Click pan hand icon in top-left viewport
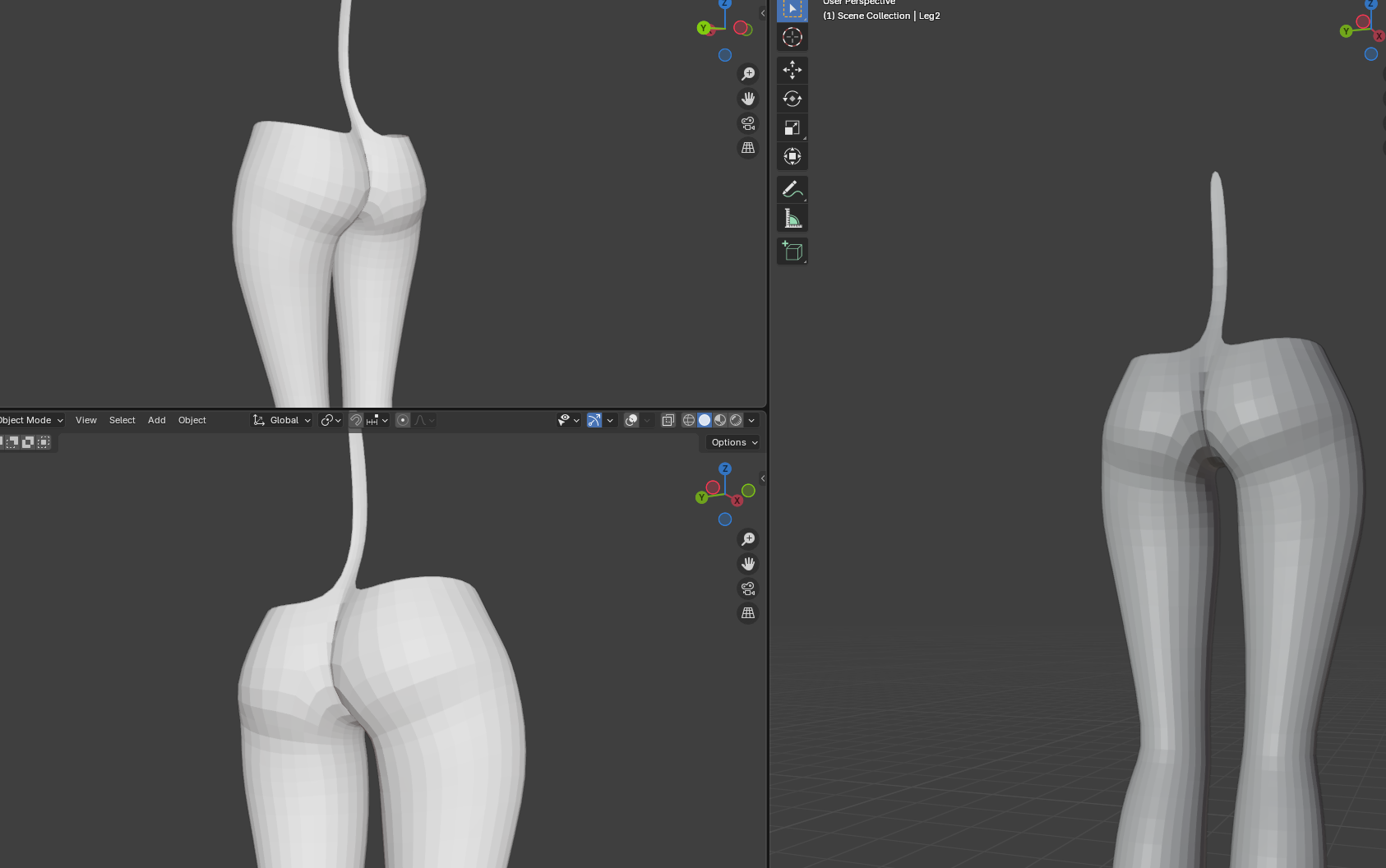1386x868 pixels. coord(748,99)
